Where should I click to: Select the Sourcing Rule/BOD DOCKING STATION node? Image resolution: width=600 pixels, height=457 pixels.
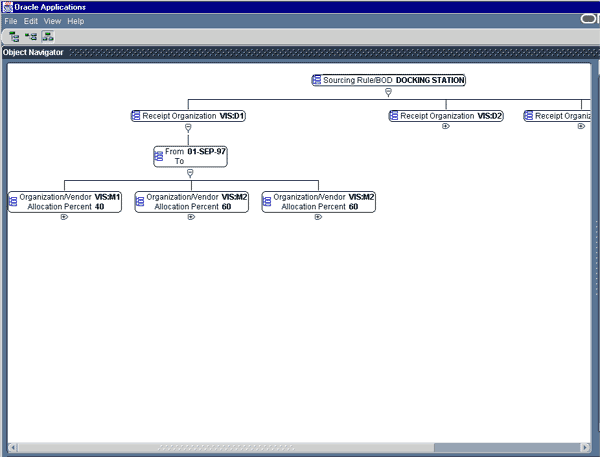coord(388,80)
